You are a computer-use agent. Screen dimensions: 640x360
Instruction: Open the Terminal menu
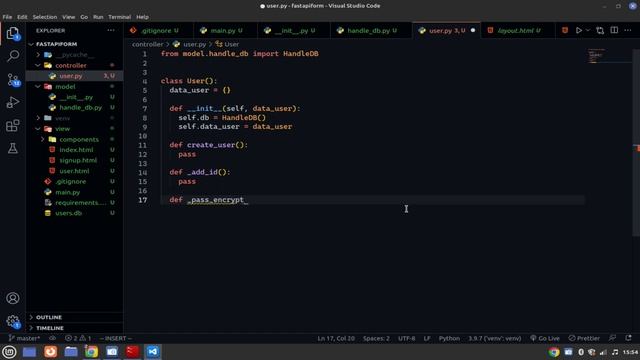pos(120,17)
